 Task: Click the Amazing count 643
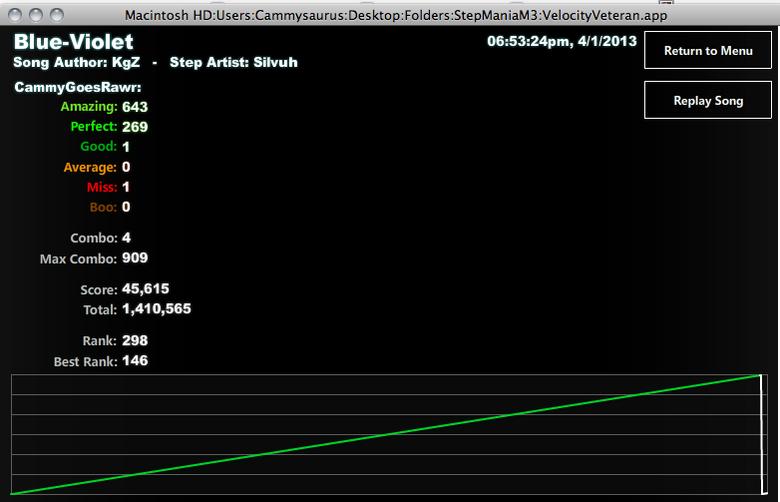[x=135, y=107]
